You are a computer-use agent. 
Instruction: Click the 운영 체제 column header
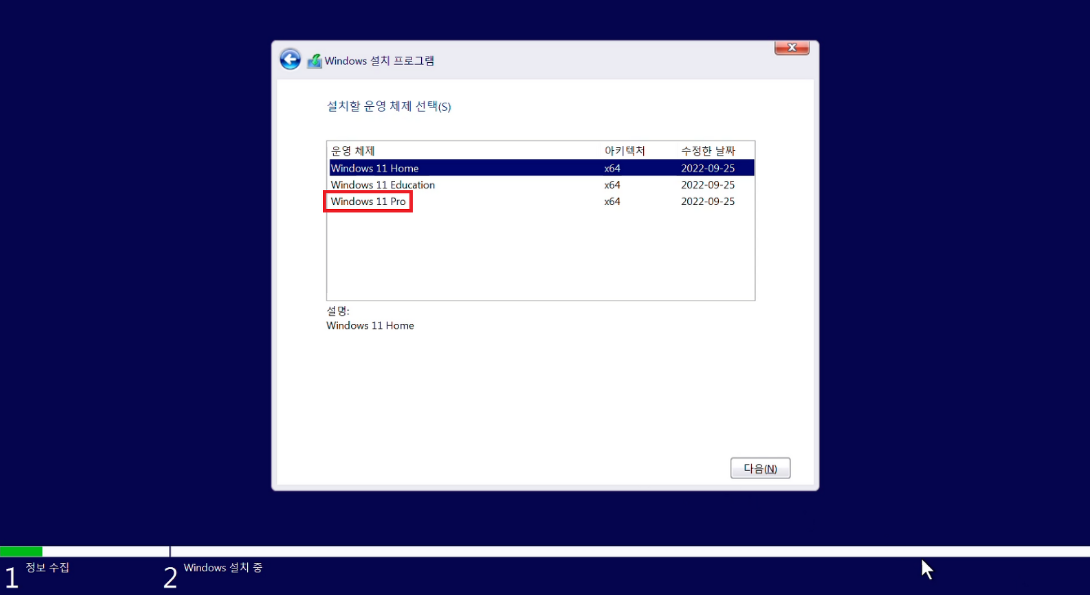click(x=352, y=151)
